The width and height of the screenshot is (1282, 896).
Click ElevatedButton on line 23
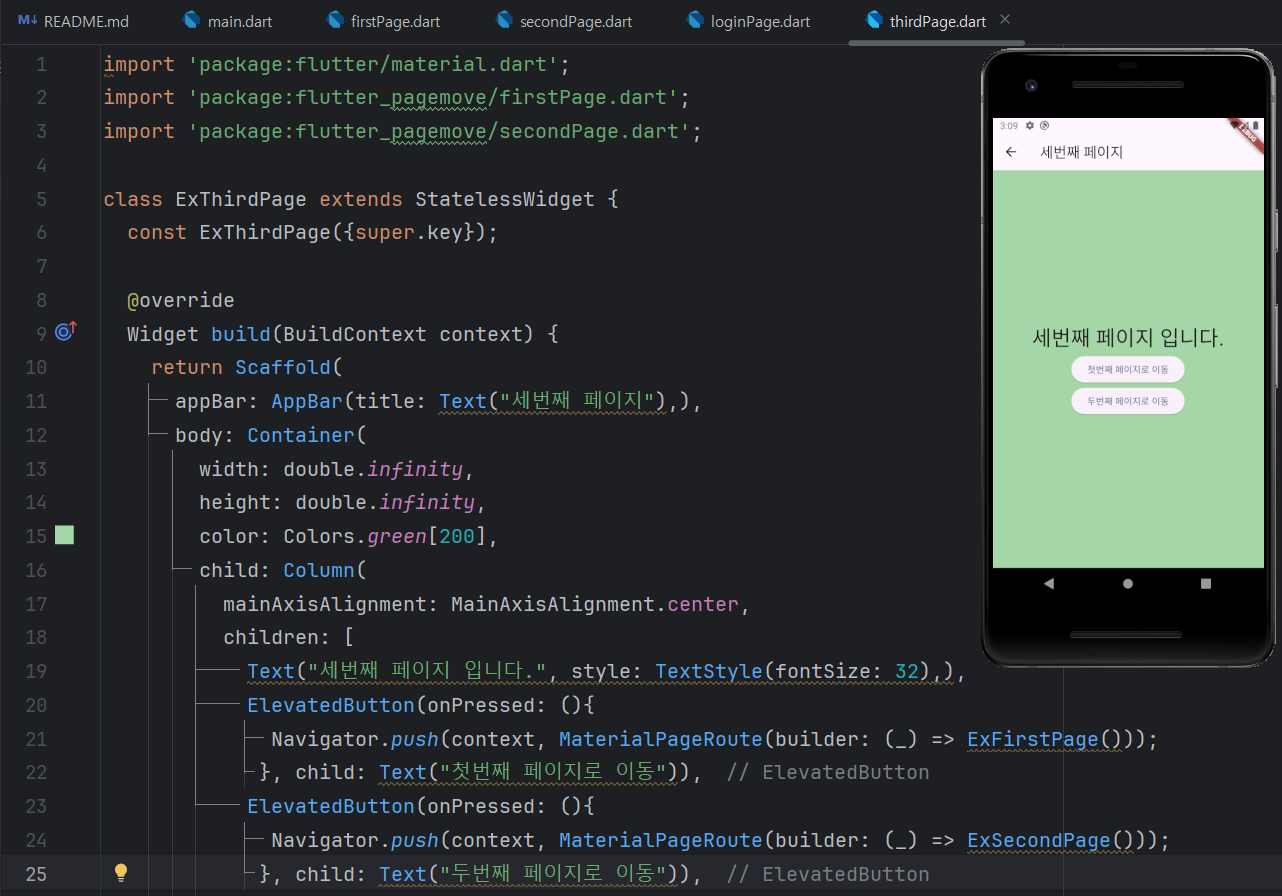pyautogui.click(x=331, y=806)
